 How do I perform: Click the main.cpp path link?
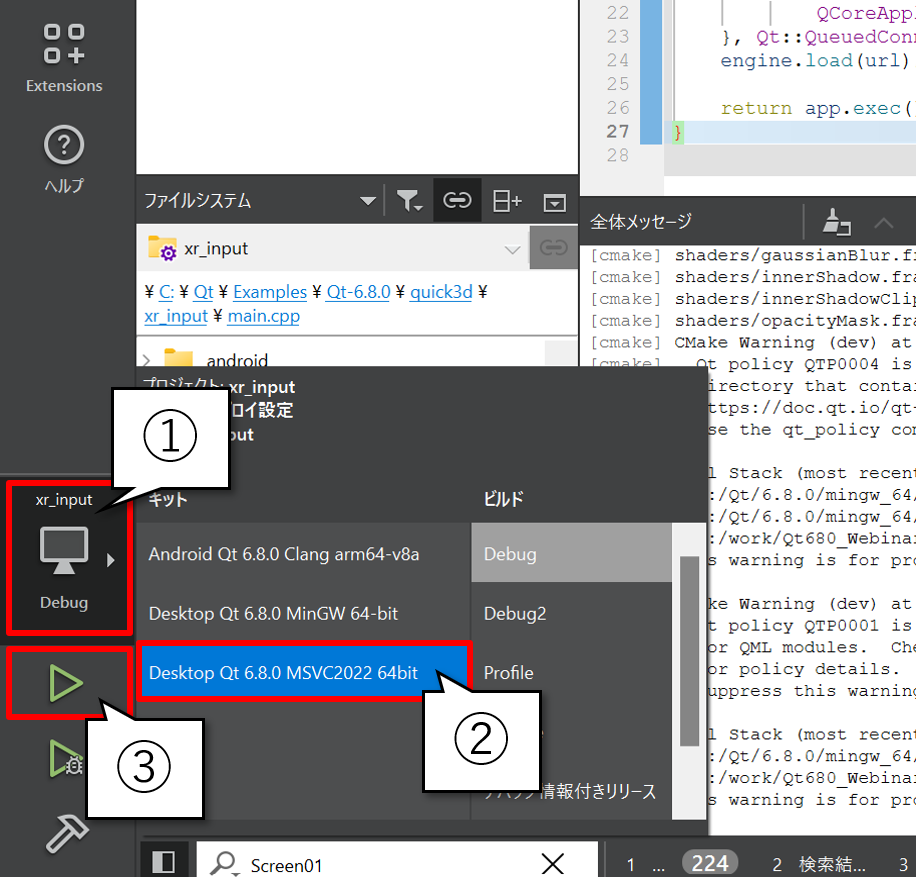263,316
